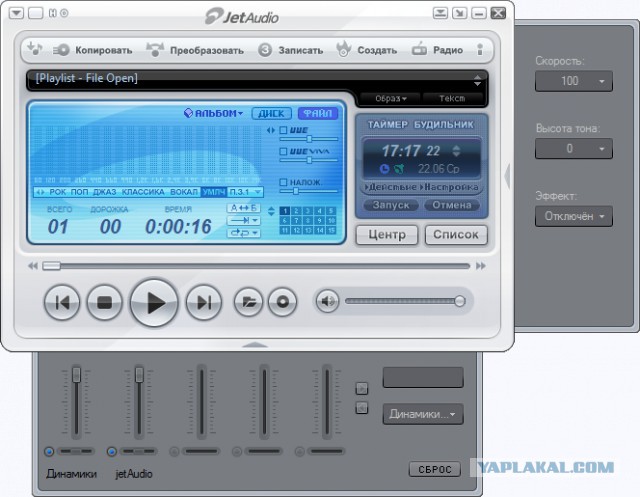The image size is (640, 497).
Task: Start playback with the large Play button
Action: [x=154, y=303]
